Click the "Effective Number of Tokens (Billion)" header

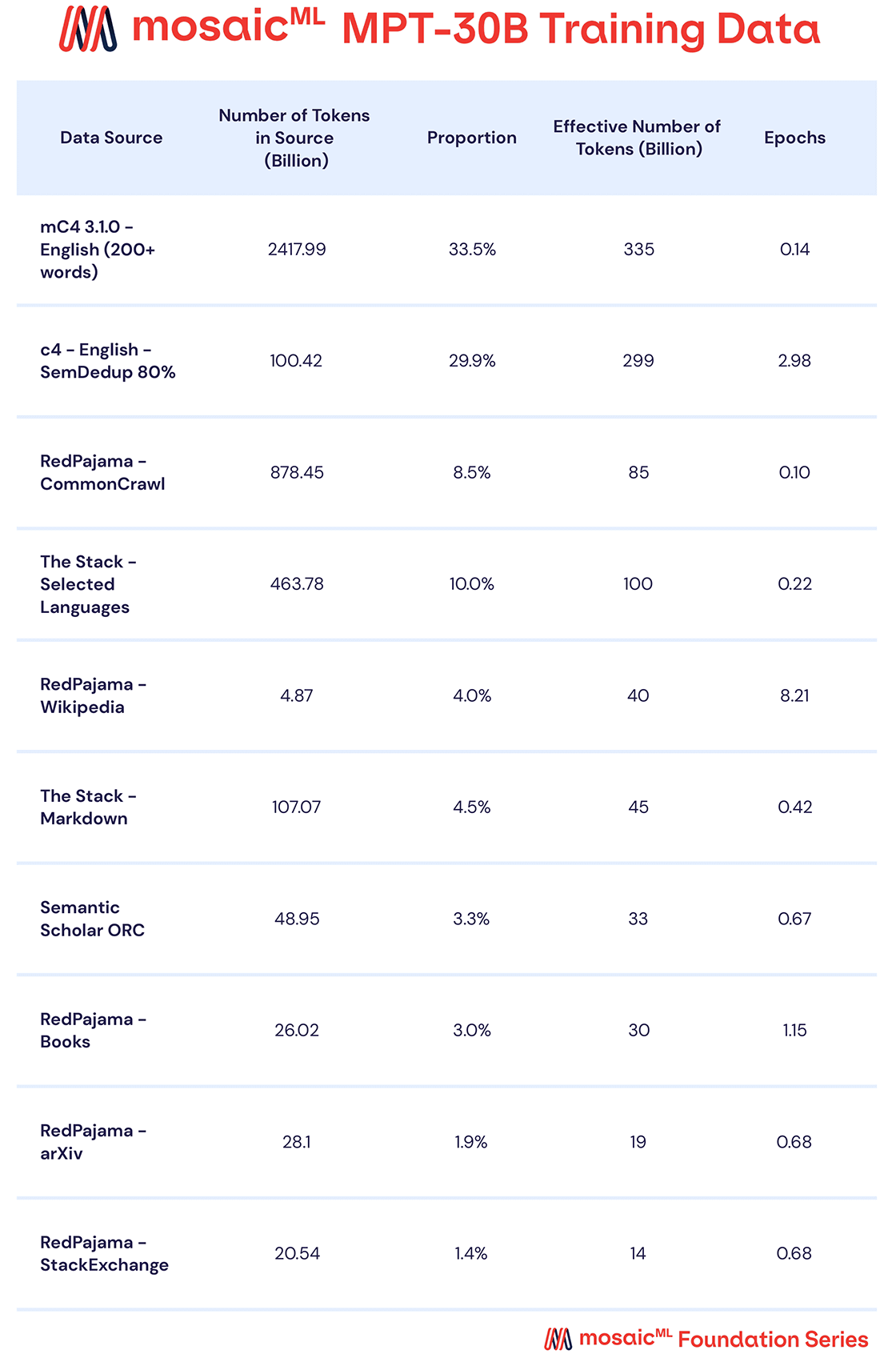(638, 138)
